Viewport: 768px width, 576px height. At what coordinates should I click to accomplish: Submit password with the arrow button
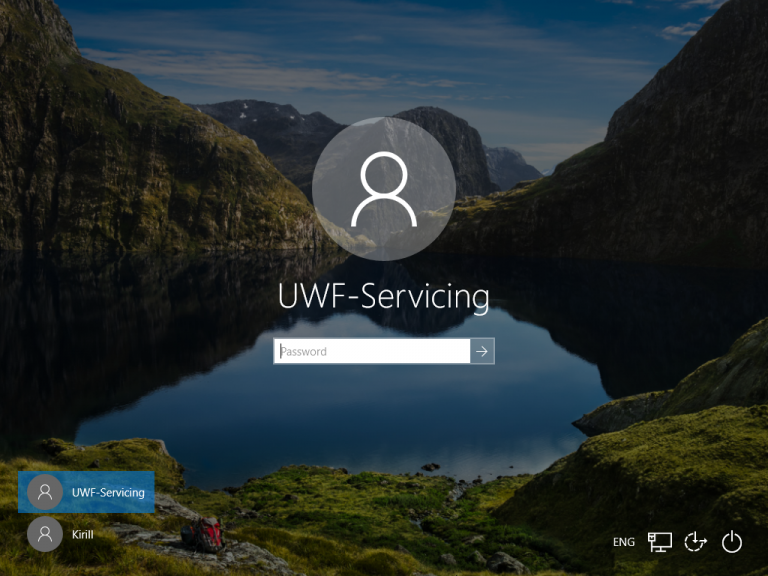[482, 351]
